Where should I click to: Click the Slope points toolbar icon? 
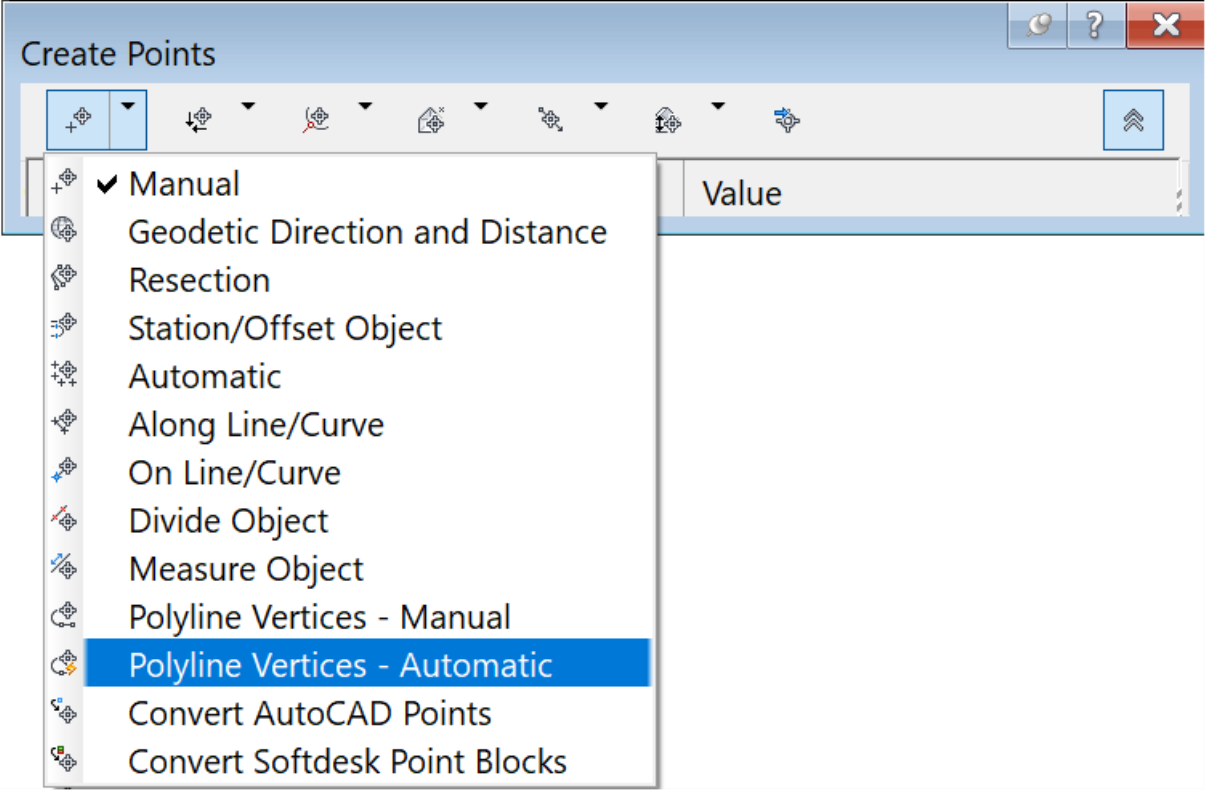click(x=668, y=121)
